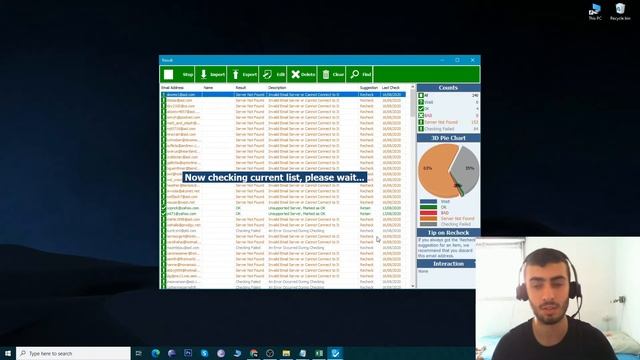The image size is (640, 360).
Task: Open Excel from the taskbar
Action: pyautogui.click(x=319, y=353)
